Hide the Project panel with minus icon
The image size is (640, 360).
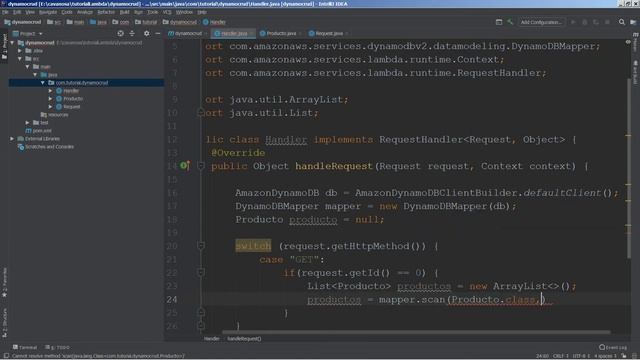click(x=158, y=33)
